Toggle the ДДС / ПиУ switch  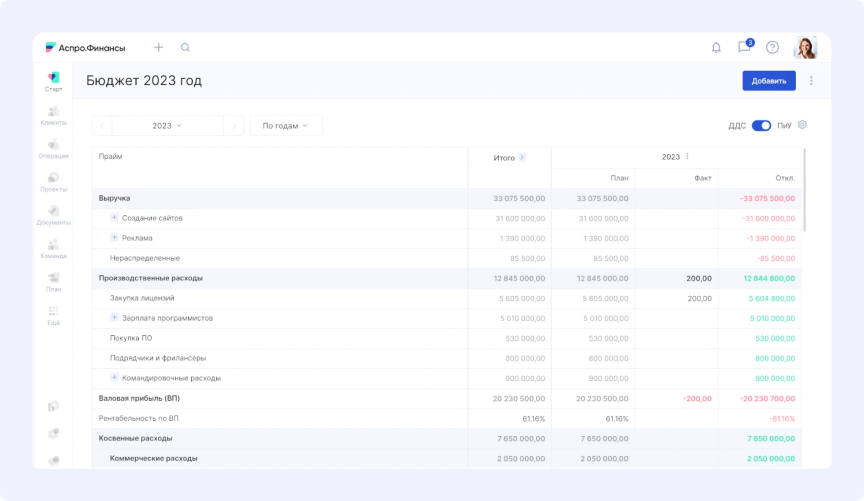point(761,126)
